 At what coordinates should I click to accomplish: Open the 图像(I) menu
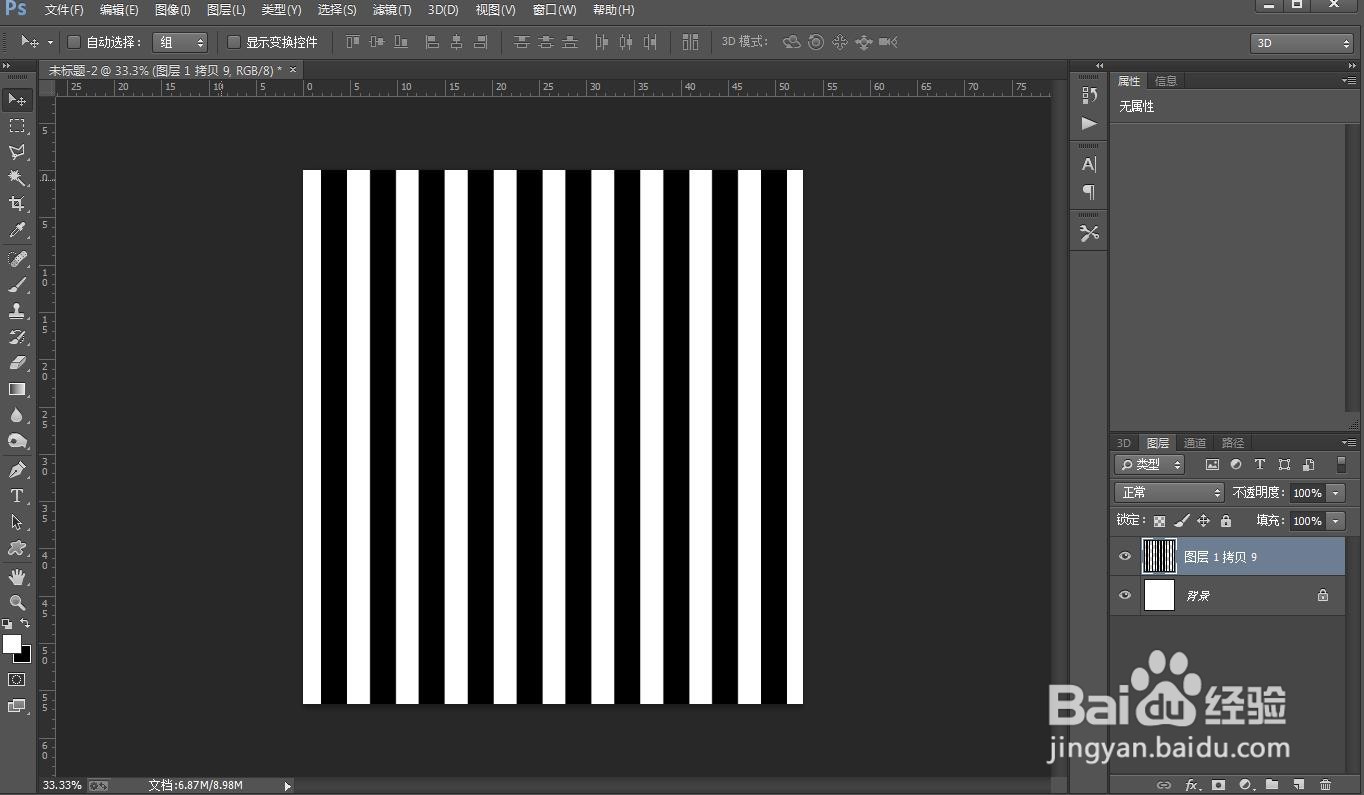[x=172, y=10]
